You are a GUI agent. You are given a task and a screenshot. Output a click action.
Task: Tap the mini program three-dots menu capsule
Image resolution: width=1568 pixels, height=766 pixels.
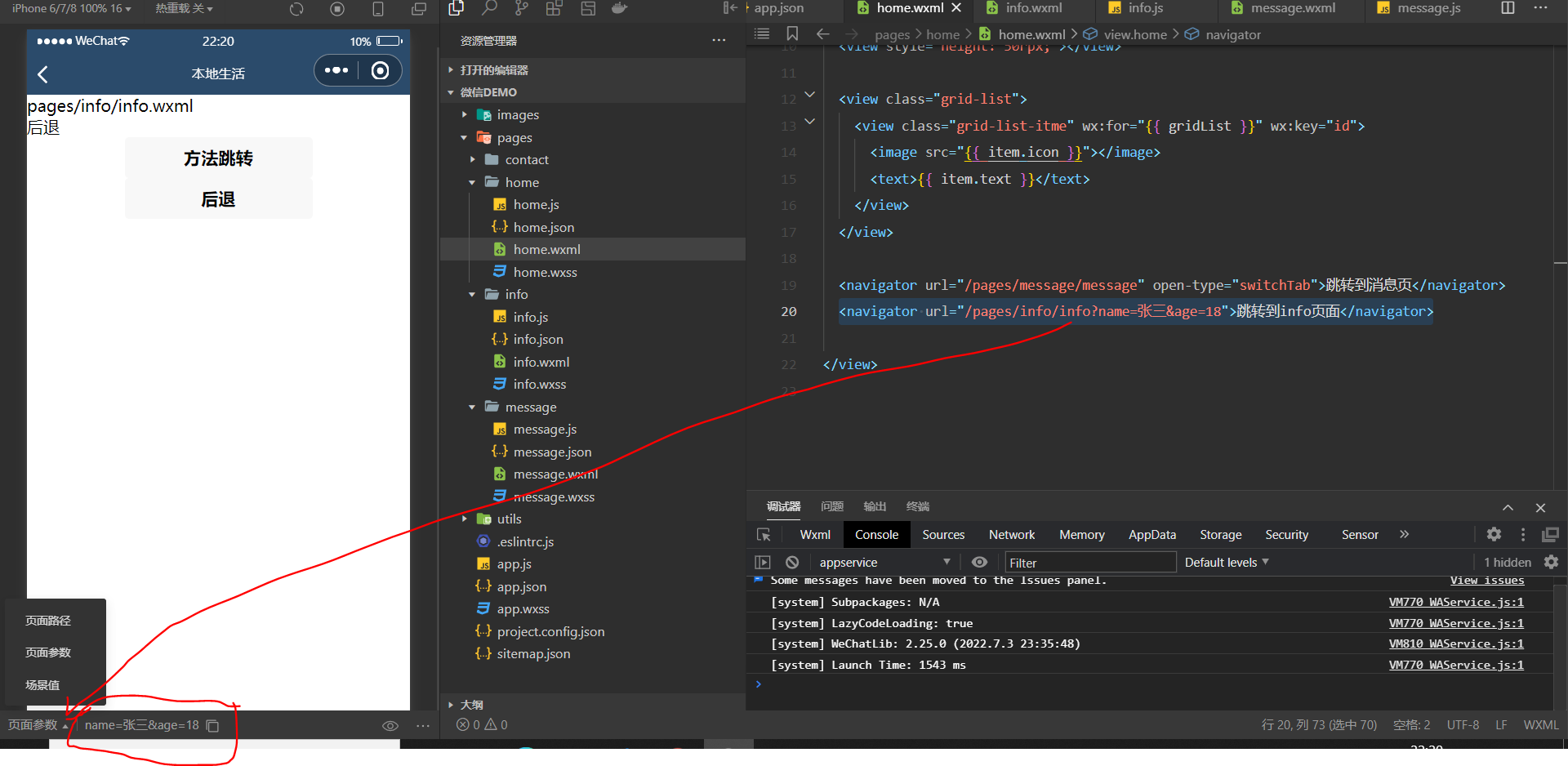[x=336, y=70]
